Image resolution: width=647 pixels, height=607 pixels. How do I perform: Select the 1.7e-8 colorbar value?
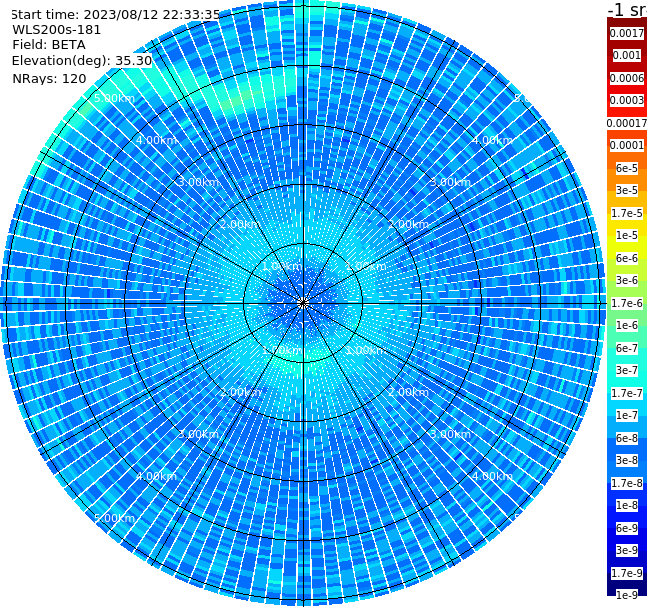627,483
